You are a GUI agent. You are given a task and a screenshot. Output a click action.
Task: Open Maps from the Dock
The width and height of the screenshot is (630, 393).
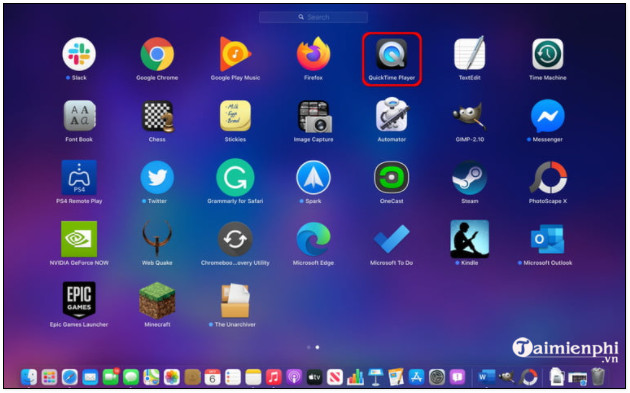click(x=151, y=377)
